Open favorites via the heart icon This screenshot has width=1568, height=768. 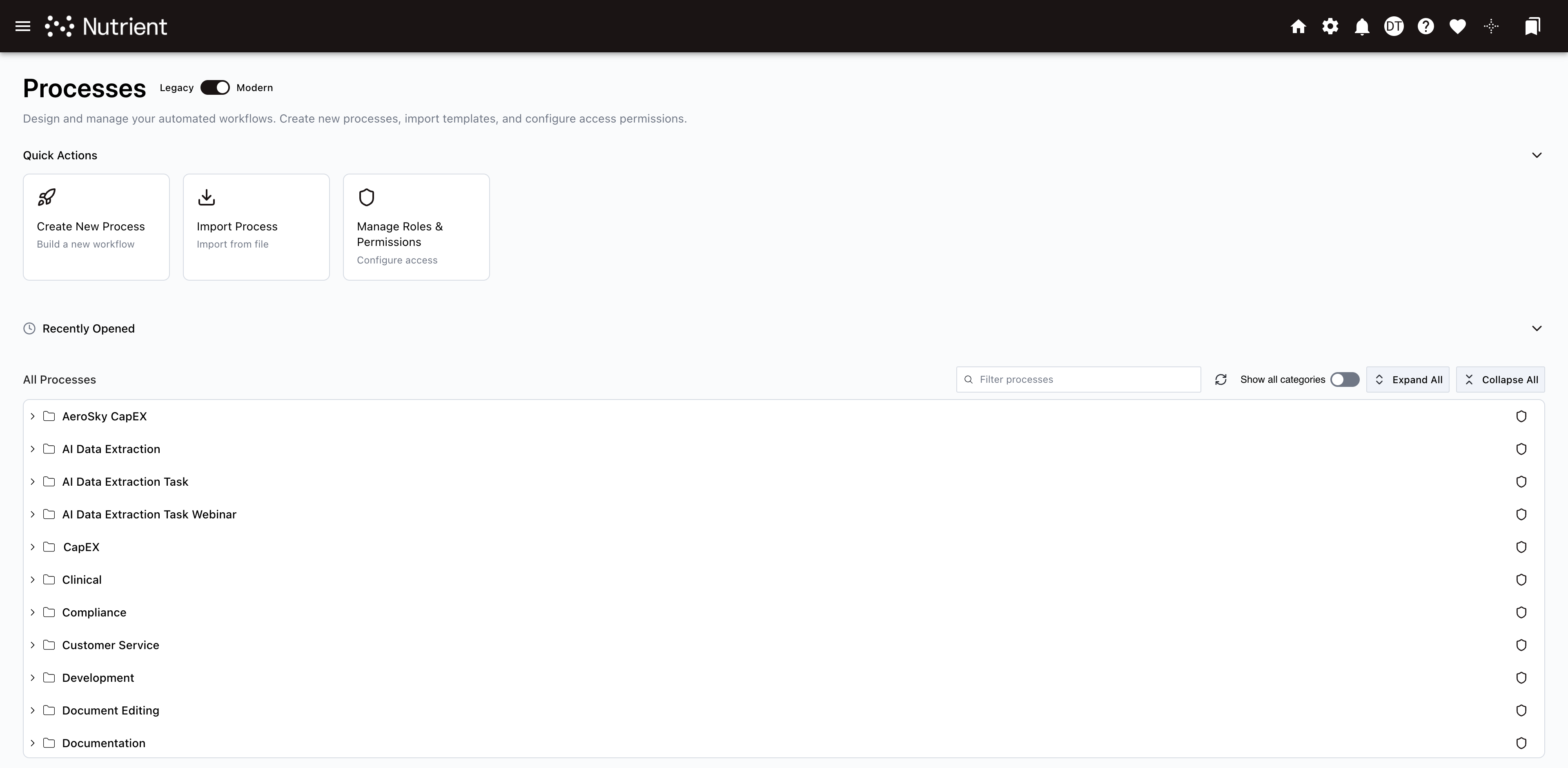[1457, 26]
